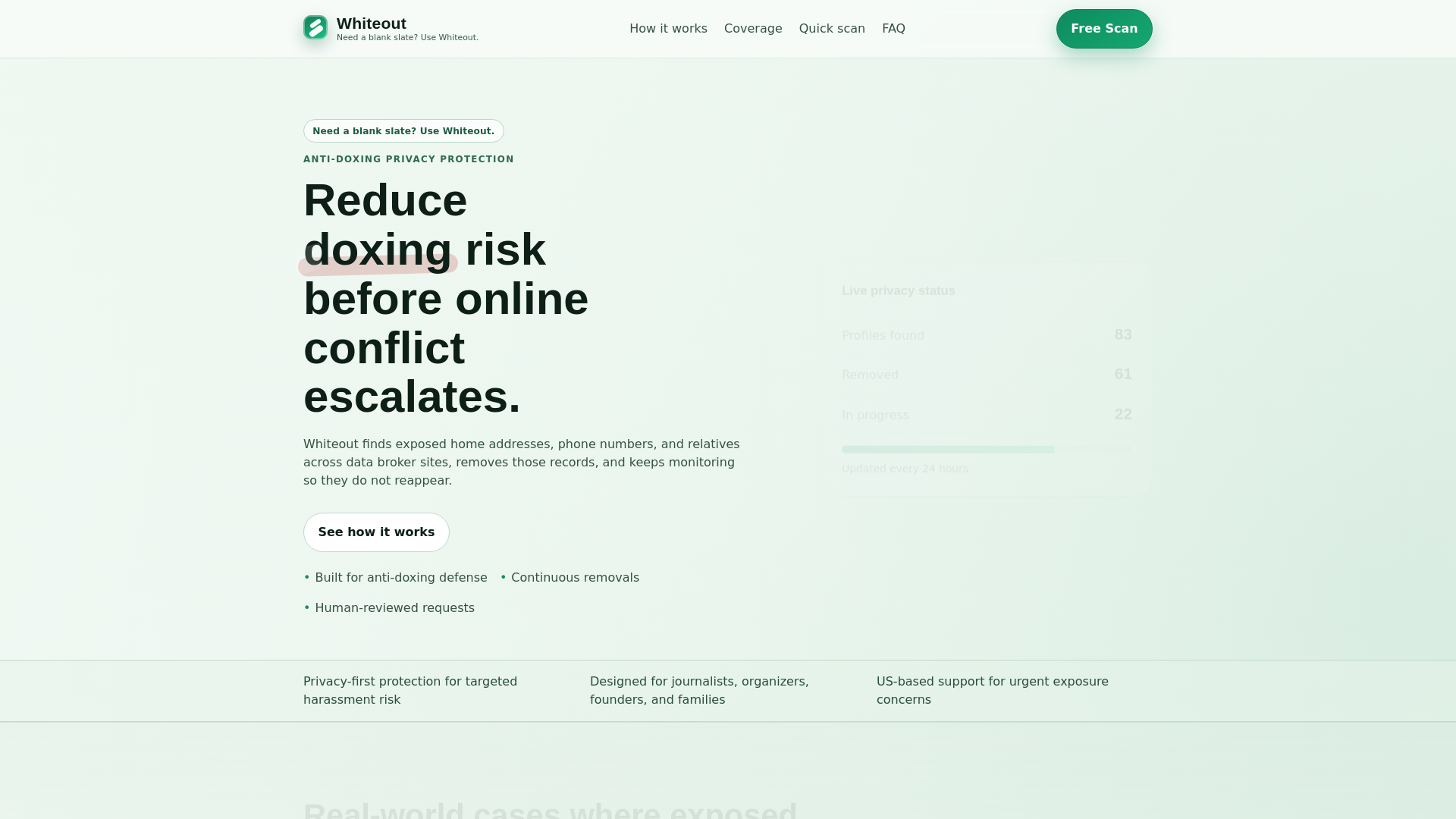Open the How it works nav link

coord(668,29)
